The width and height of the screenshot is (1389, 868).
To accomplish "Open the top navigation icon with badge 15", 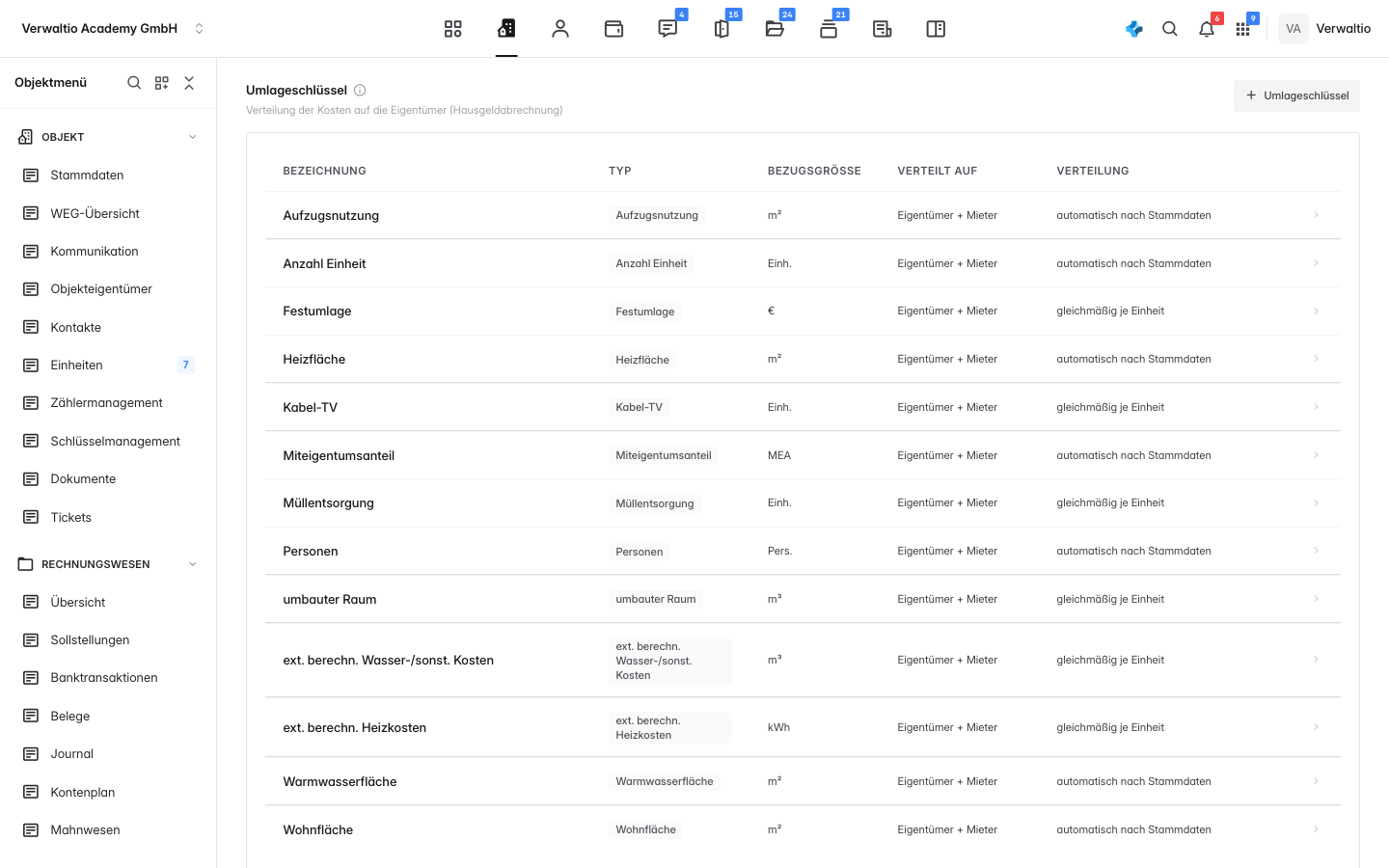I will coord(722,29).
